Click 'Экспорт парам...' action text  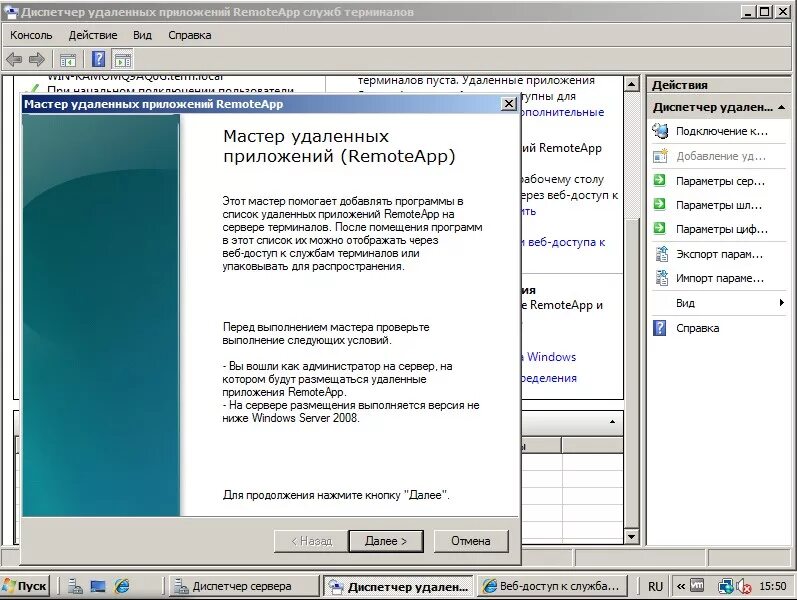pyautogui.click(x=719, y=254)
